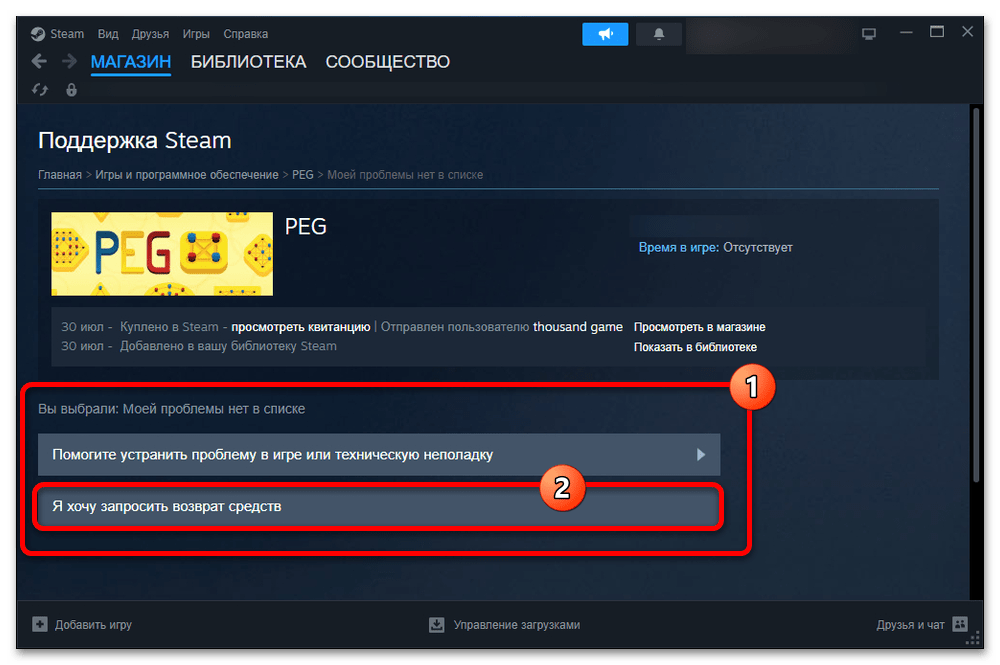
Task: Click the Steam logo icon in menu bar
Action: point(38,34)
